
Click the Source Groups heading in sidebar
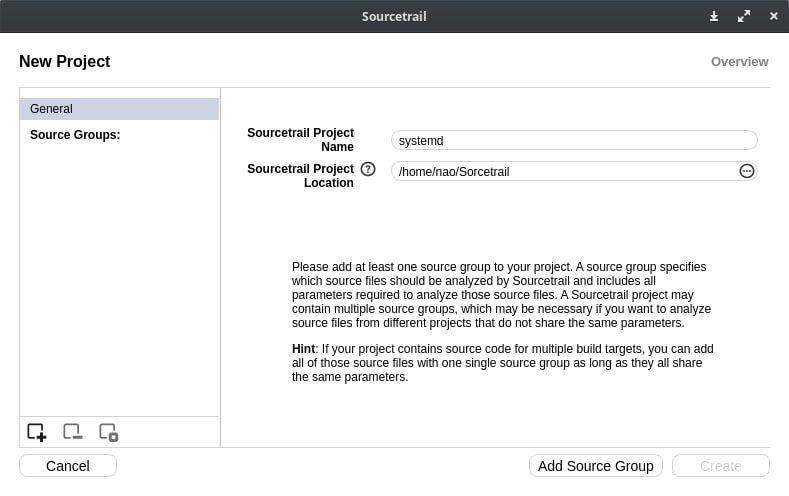[75, 135]
